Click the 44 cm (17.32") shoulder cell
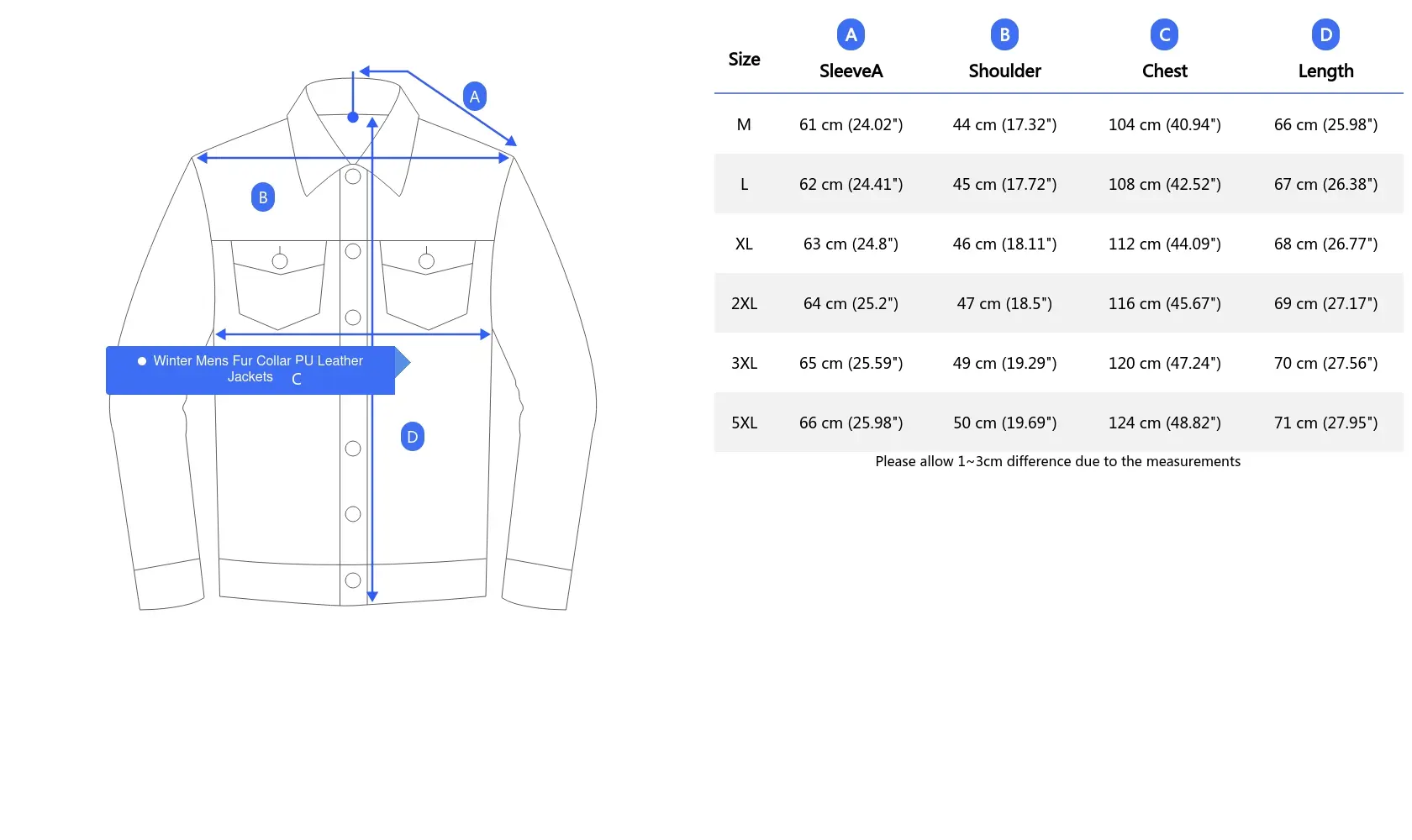This screenshot has height=840, width=1412. [1004, 124]
